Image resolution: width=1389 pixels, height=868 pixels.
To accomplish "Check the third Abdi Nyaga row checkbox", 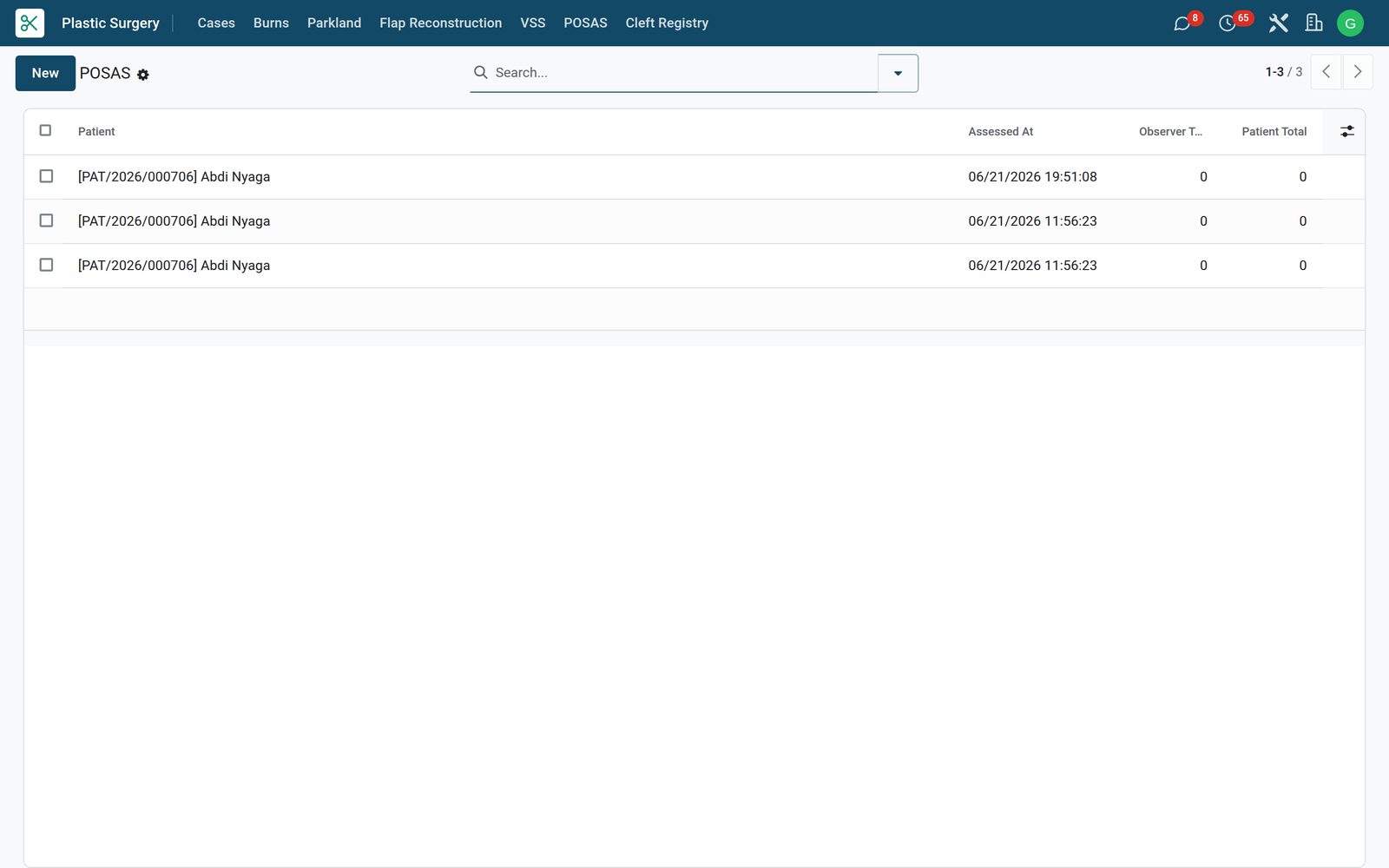I will point(46,265).
